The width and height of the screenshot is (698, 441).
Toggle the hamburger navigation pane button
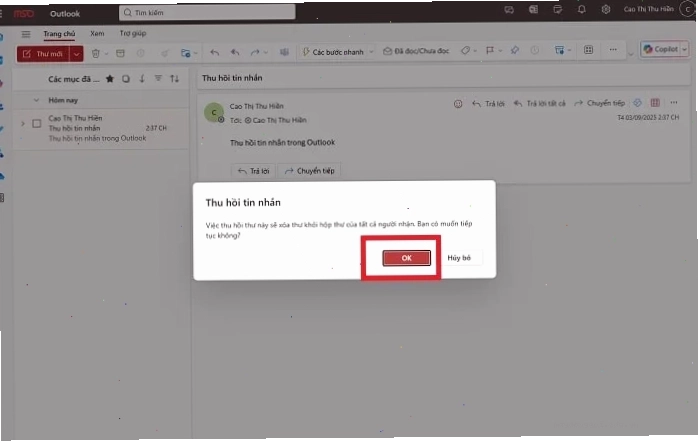pyautogui.click(x=26, y=34)
